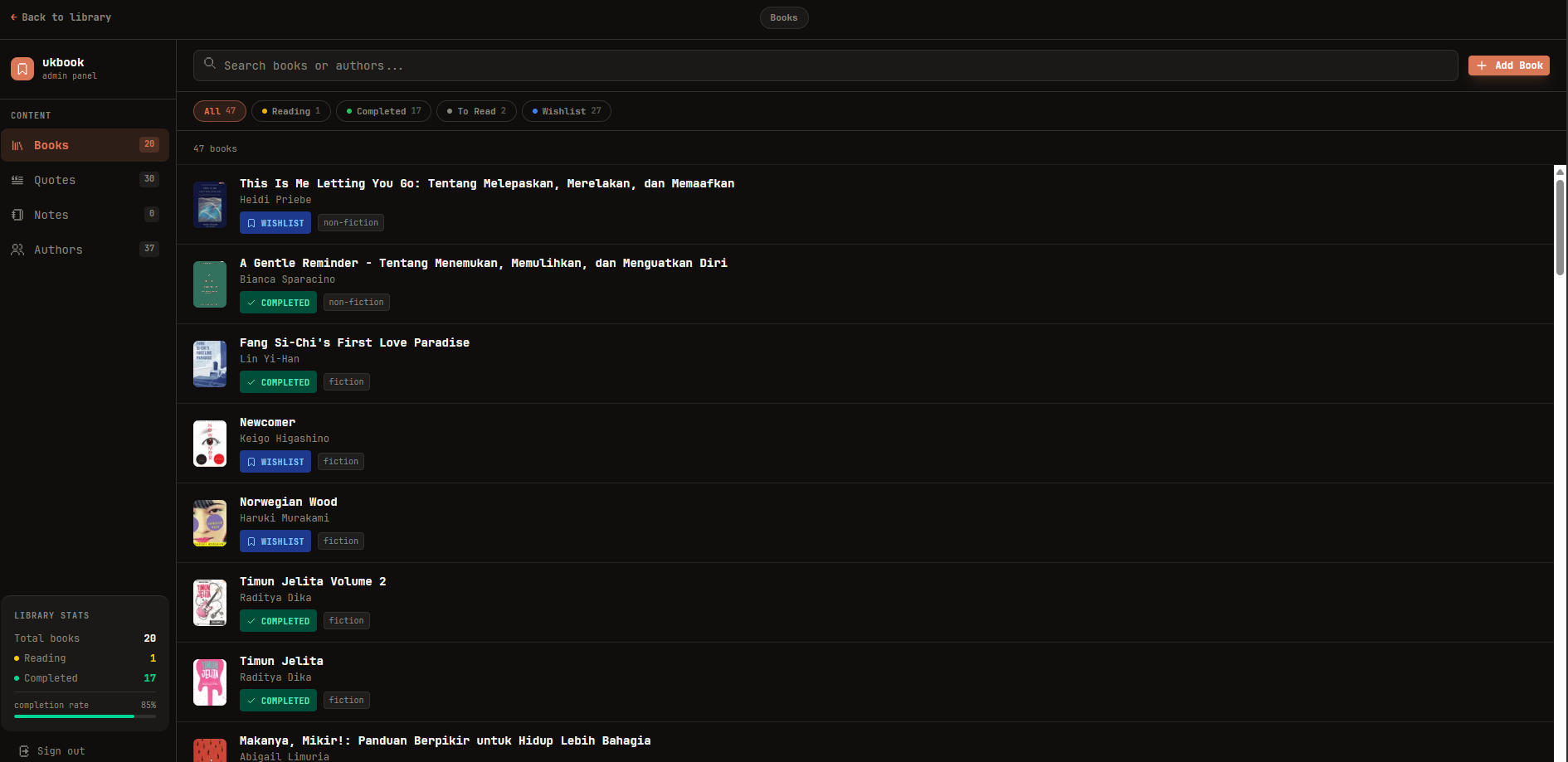Click the '47 books' count label

(215, 149)
